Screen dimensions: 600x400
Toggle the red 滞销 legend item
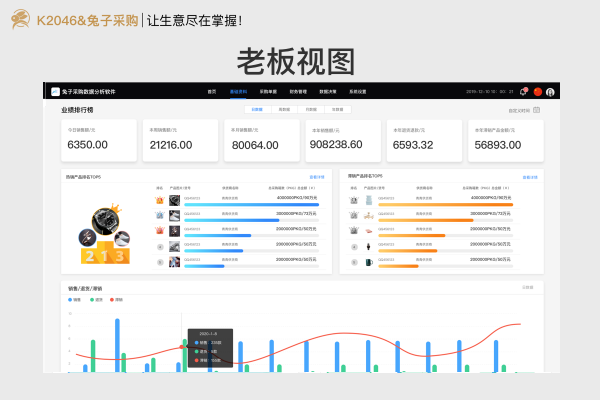click(x=114, y=298)
